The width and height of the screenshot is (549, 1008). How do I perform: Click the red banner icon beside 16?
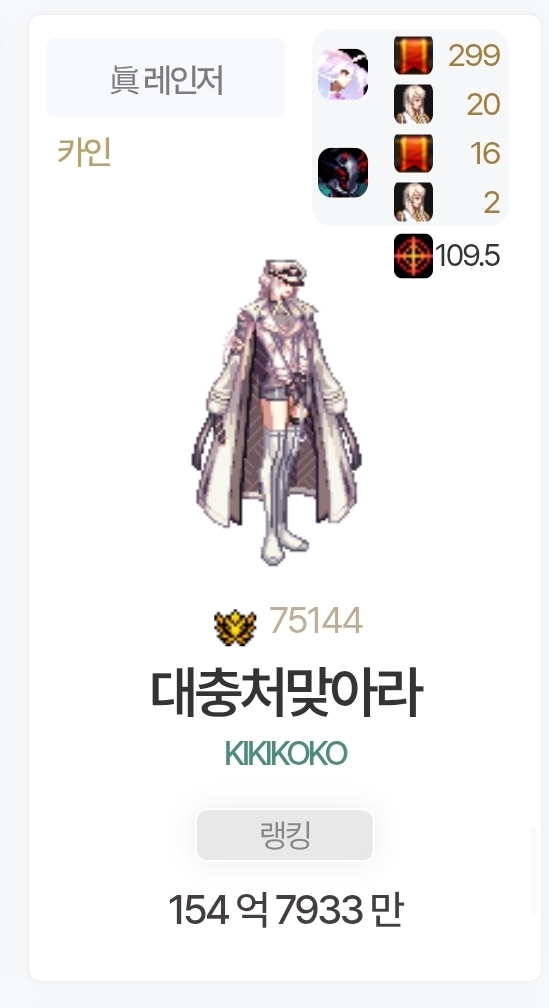[413, 153]
